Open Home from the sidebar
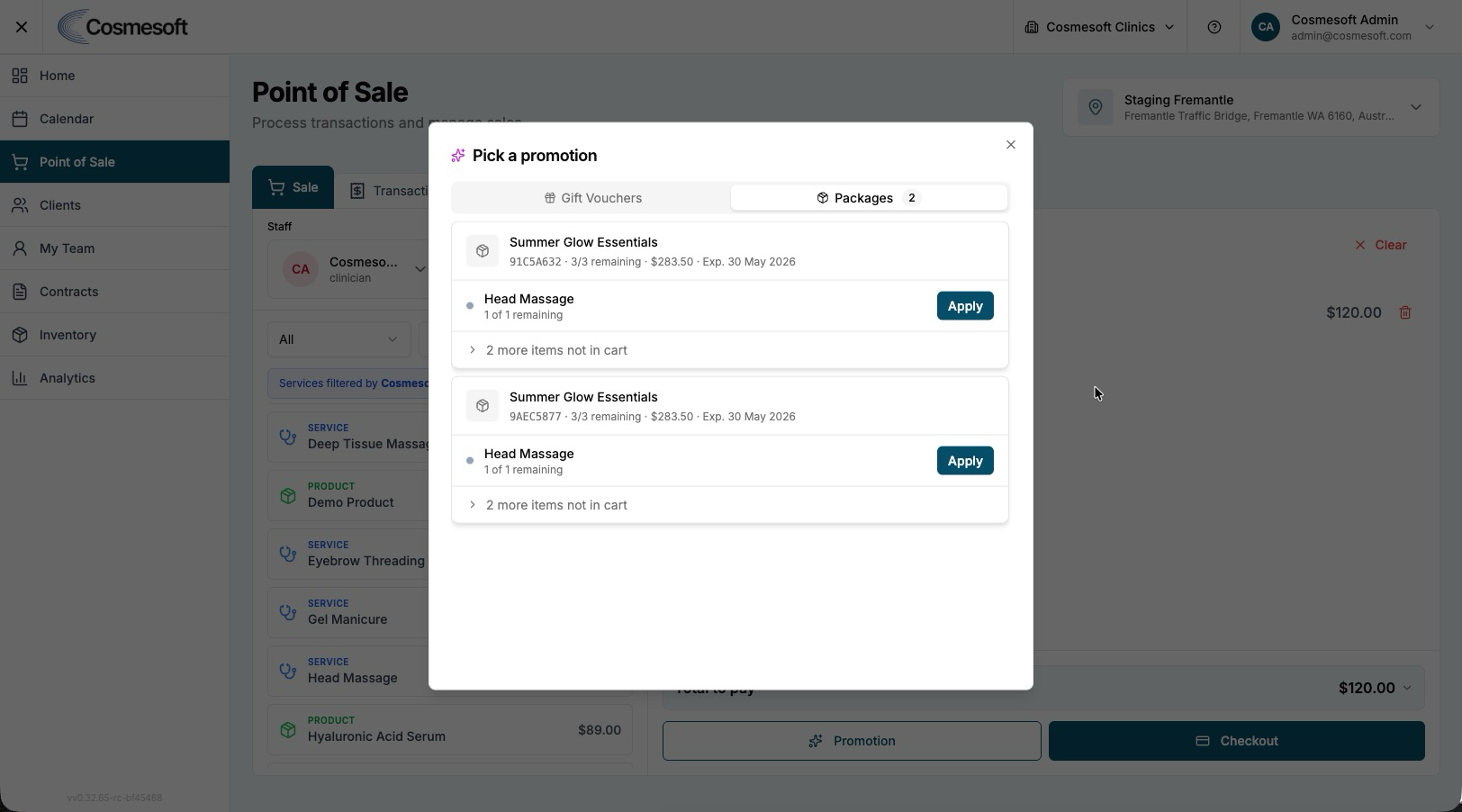Screen dimensions: 1462x812 click(x=114, y=76)
